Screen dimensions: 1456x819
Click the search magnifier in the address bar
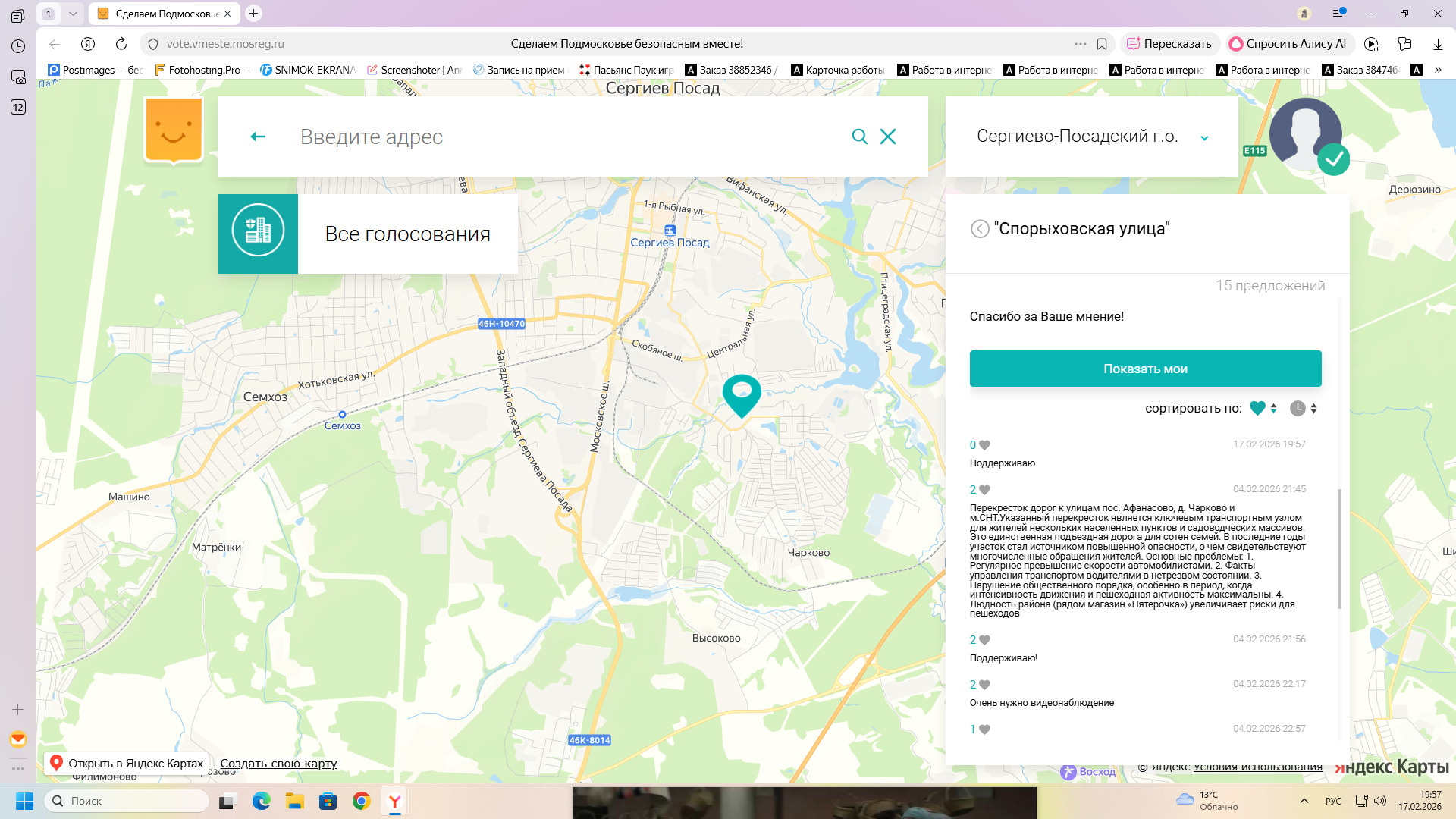[x=859, y=136]
